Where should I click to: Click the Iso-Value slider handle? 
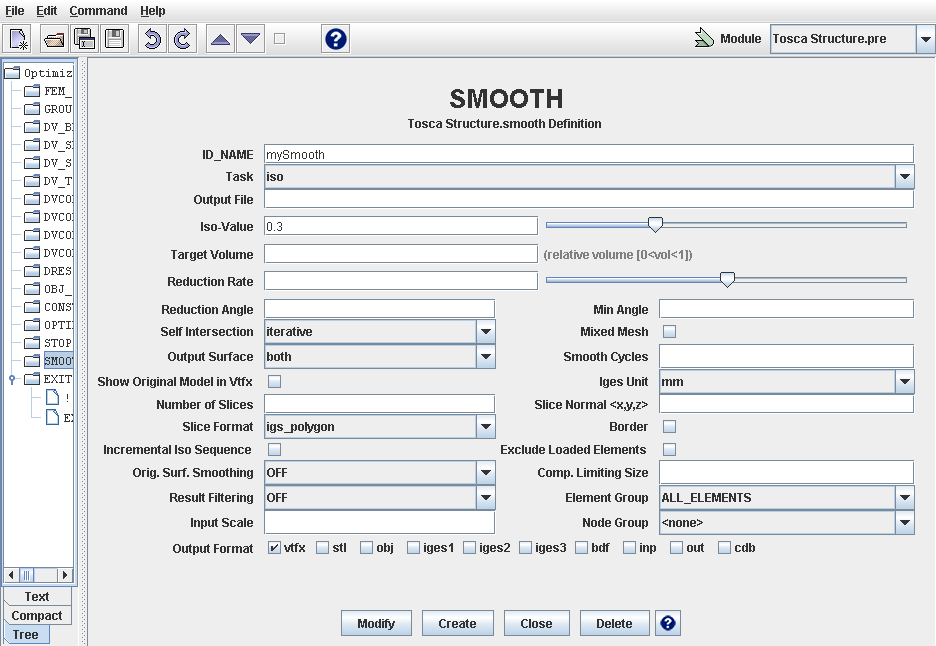coord(655,225)
